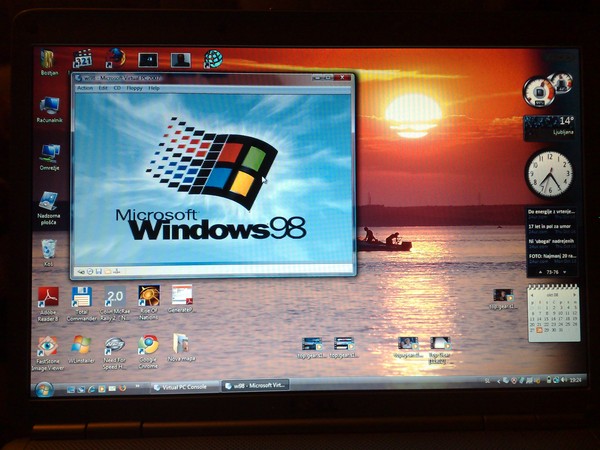Select the Nova mapa folder
This screenshot has width=600, height=450.
[181, 348]
